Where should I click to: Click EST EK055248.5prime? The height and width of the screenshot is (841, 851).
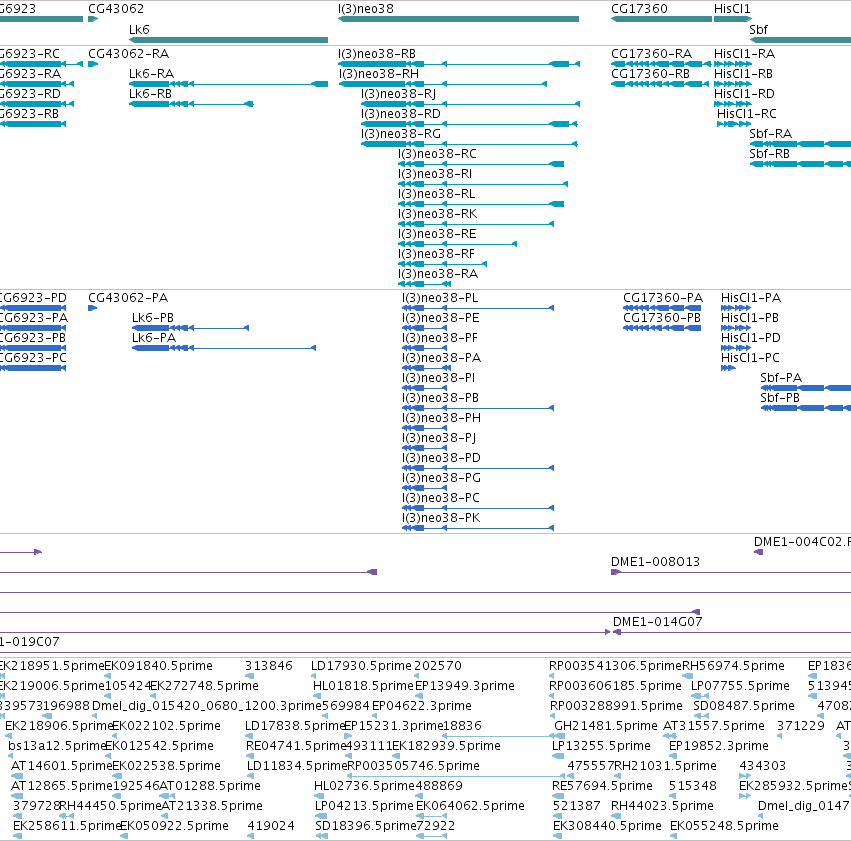725,826
